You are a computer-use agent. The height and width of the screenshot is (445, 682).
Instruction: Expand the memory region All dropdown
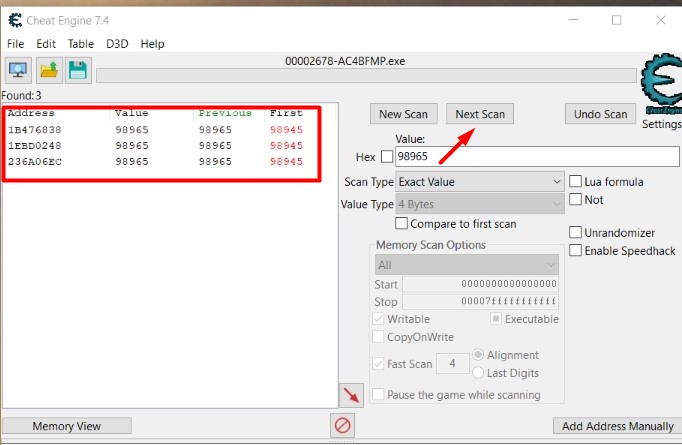tap(467, 265)
